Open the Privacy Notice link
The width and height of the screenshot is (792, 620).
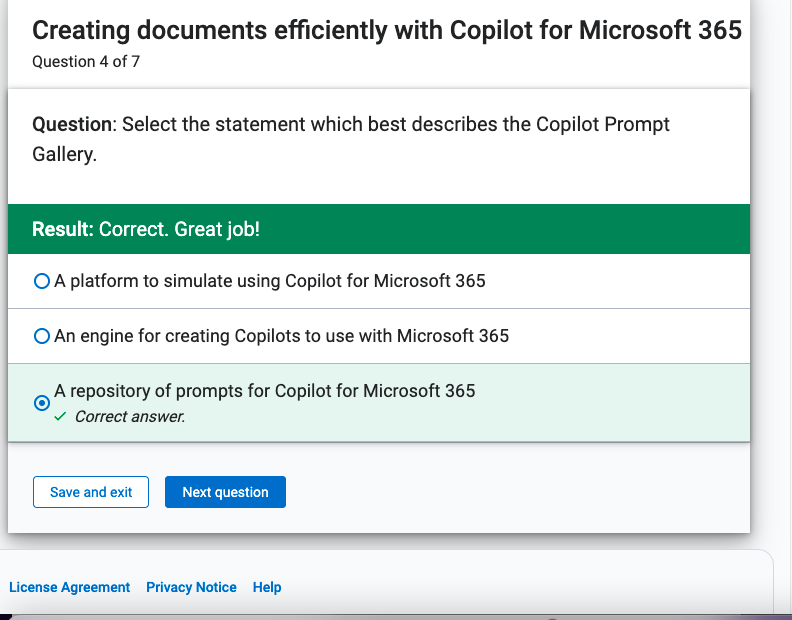tap(191, 587)
